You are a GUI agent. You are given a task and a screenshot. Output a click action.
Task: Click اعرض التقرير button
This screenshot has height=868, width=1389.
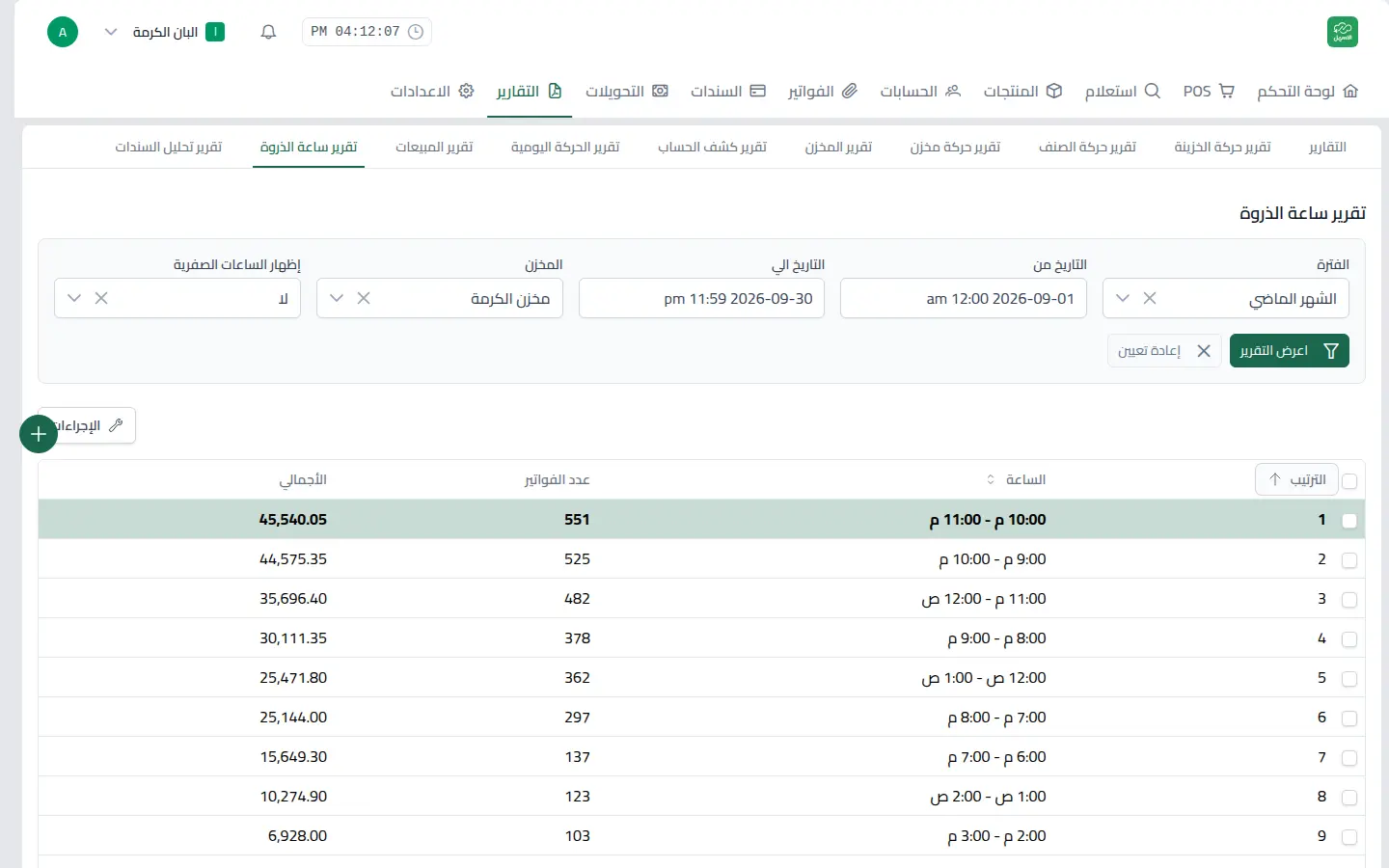point(1290,350)
